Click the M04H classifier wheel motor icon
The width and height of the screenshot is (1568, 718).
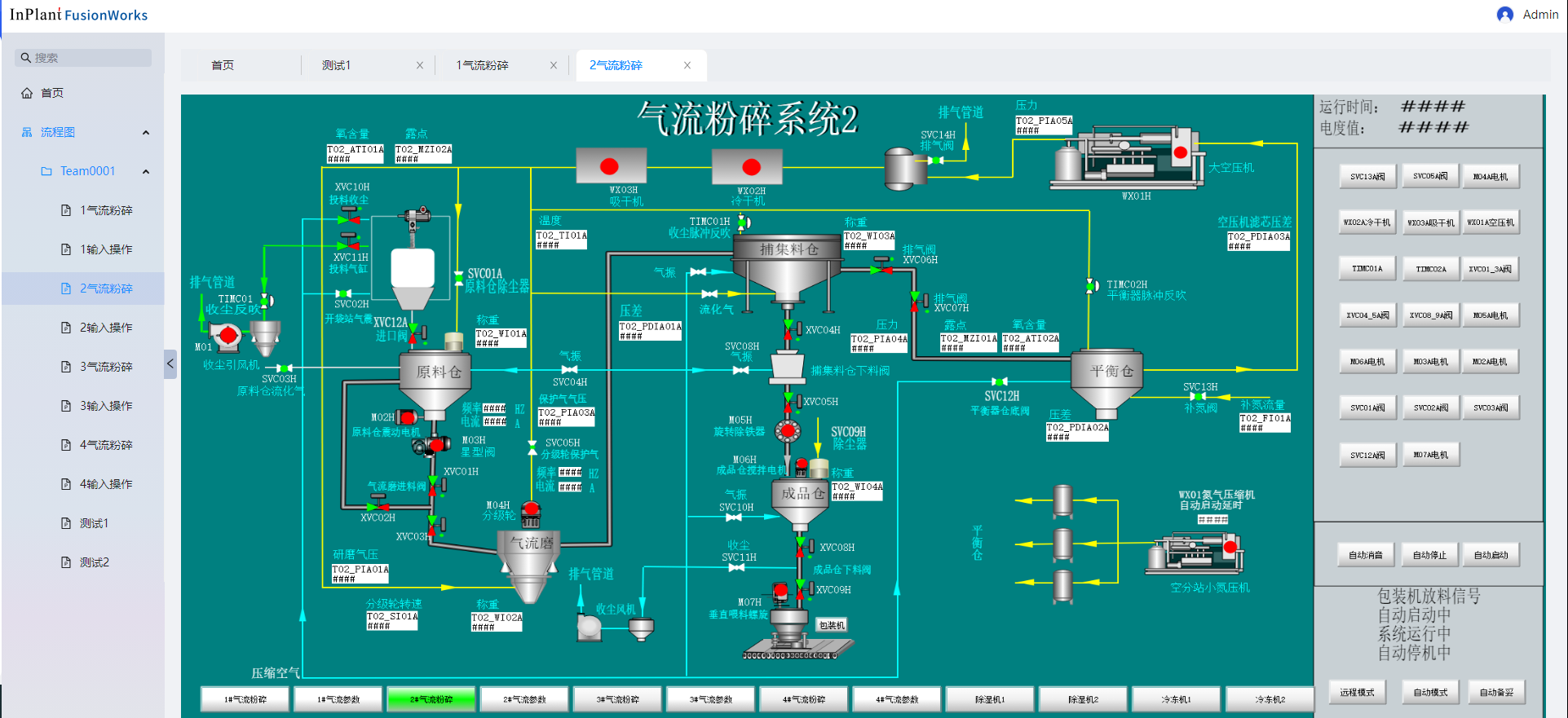point(531,513)
